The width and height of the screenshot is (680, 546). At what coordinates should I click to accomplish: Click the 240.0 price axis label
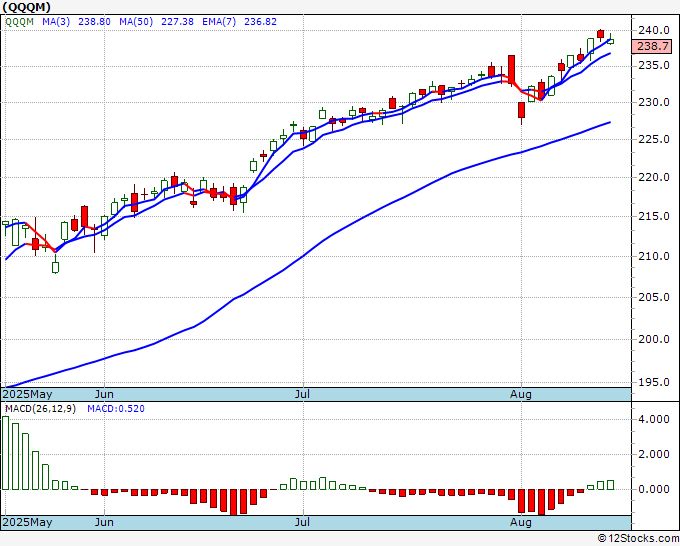click(654, 30)
